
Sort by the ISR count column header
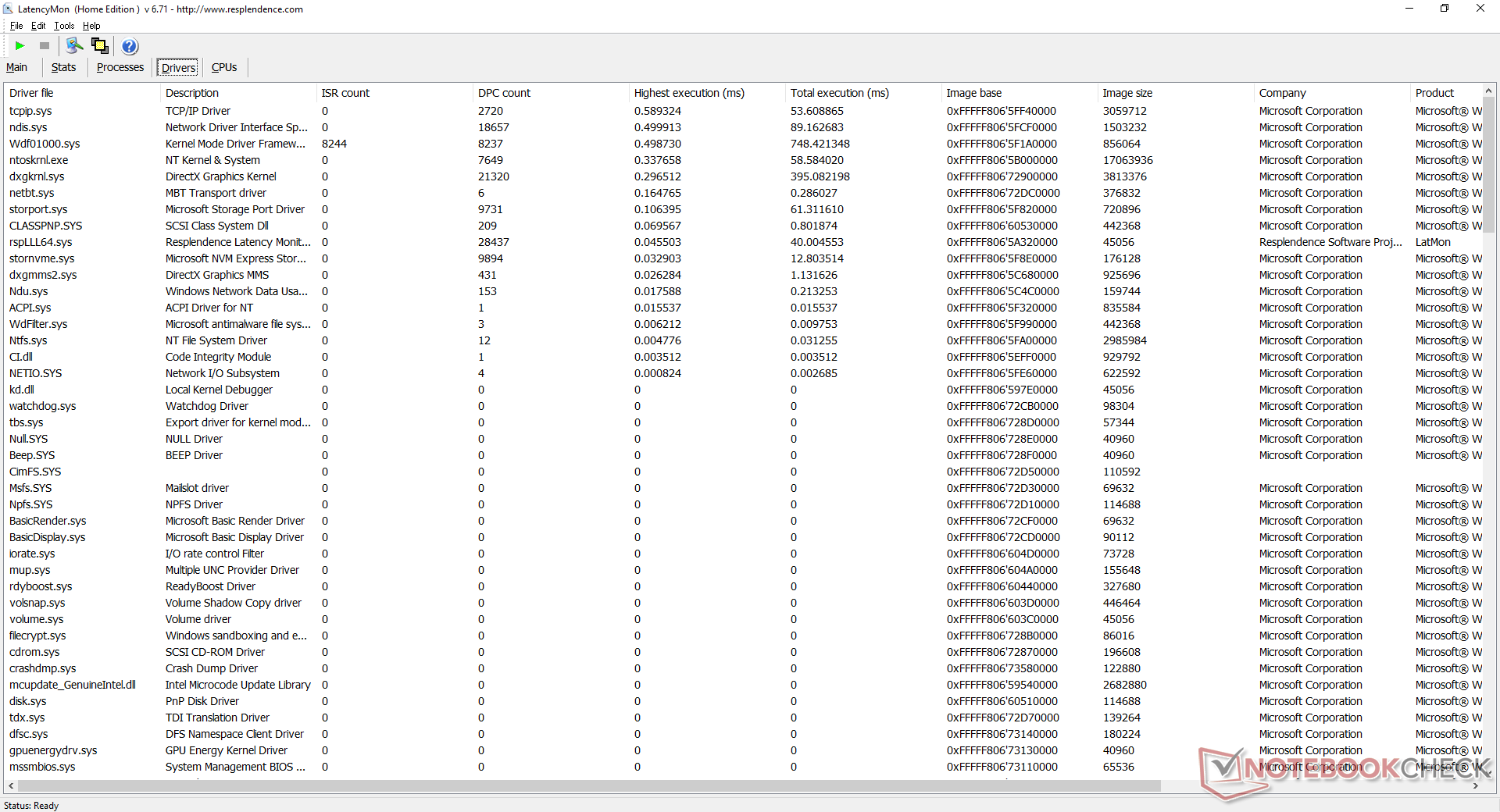click(x=395, y=93)
